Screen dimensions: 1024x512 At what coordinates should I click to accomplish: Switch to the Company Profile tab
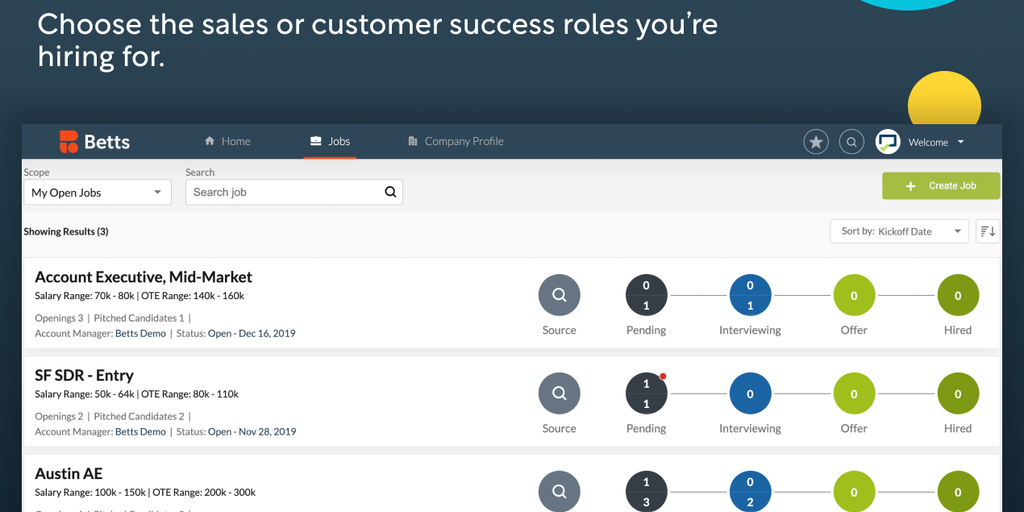click(x=455, y=142)
